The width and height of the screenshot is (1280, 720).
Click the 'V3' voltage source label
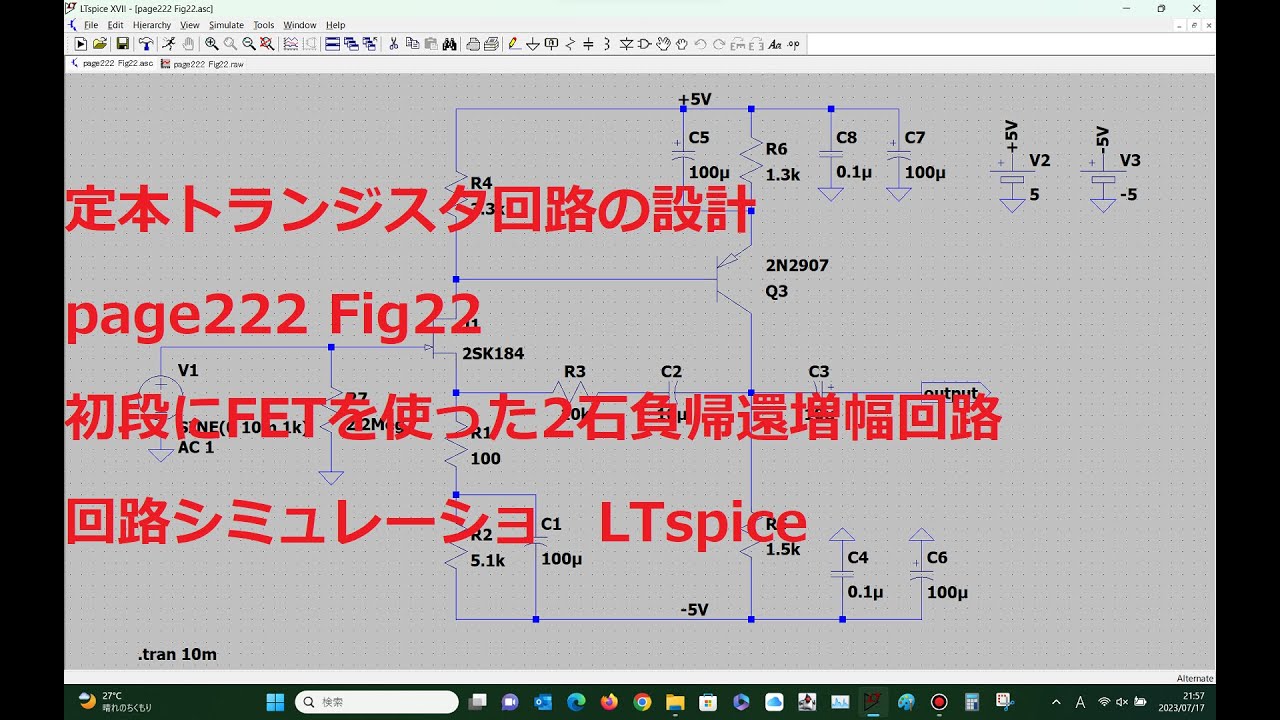click(x=1130, y=160)
